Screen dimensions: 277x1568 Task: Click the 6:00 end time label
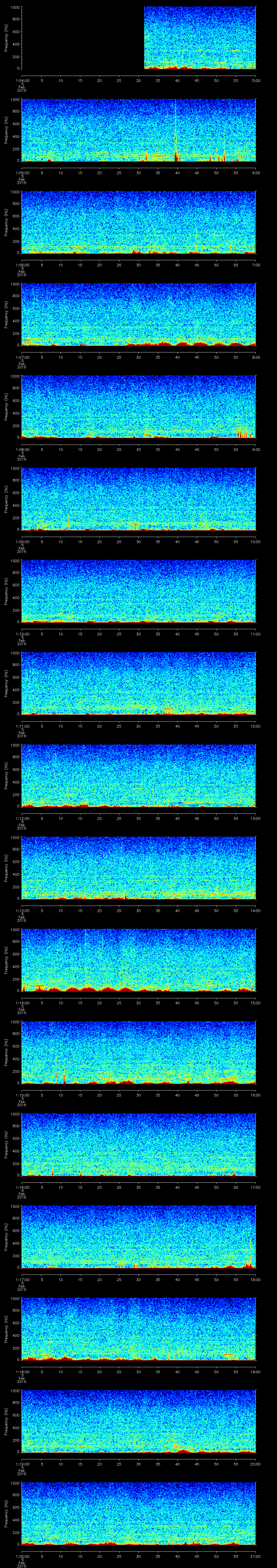(x=256, y=173)
